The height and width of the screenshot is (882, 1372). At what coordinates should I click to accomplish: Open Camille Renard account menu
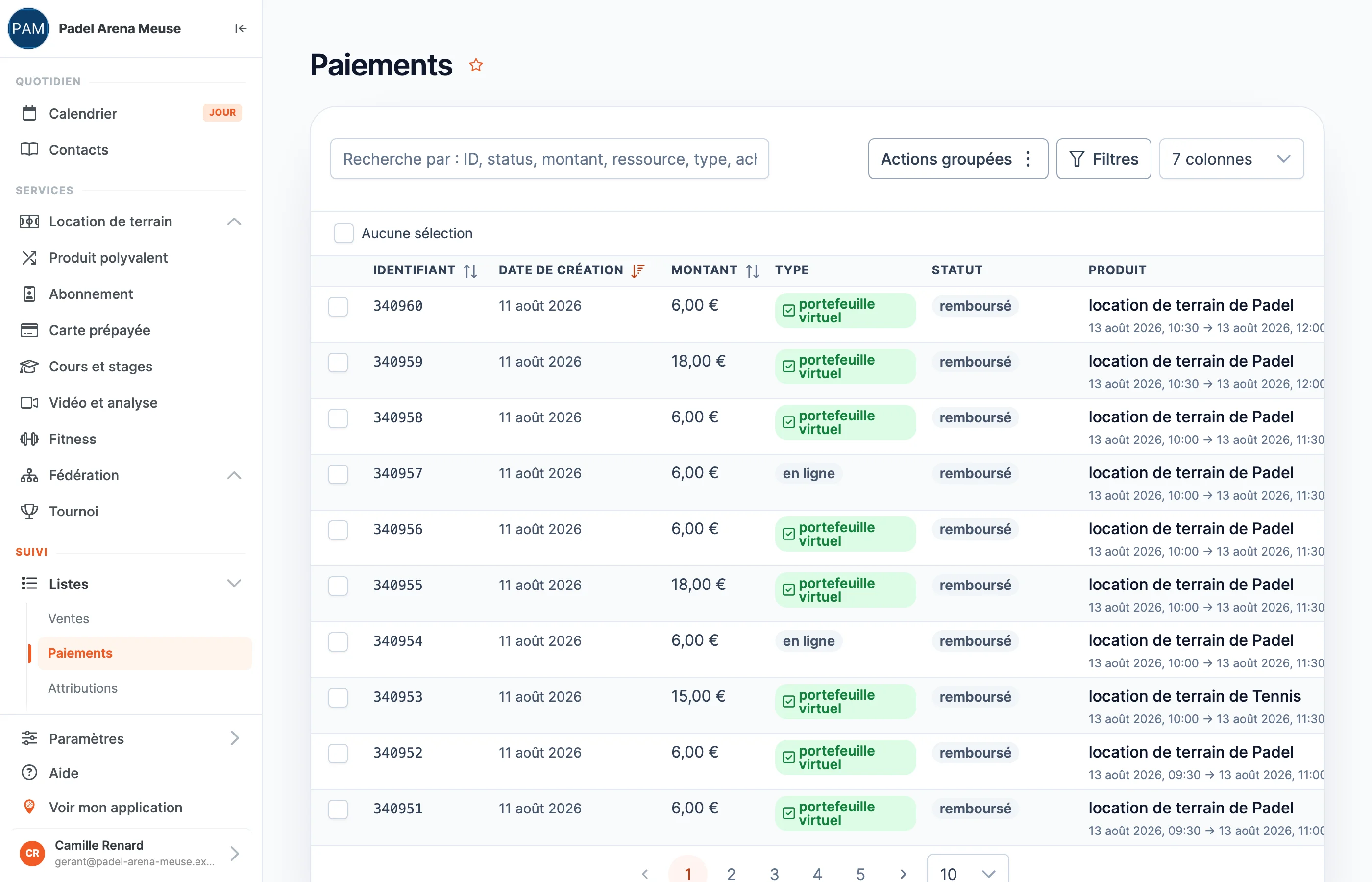pyautogui.click(x=131, y=853)
